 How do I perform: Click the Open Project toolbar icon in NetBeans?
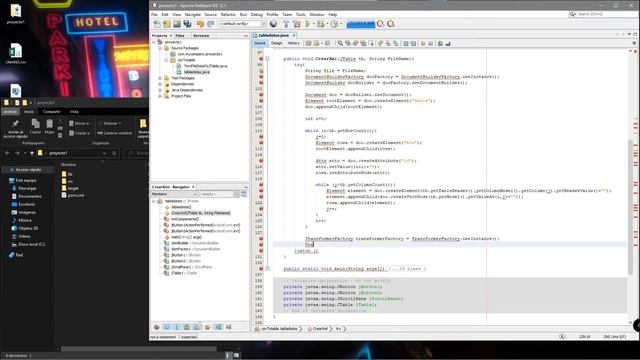(x=177, y=24)
